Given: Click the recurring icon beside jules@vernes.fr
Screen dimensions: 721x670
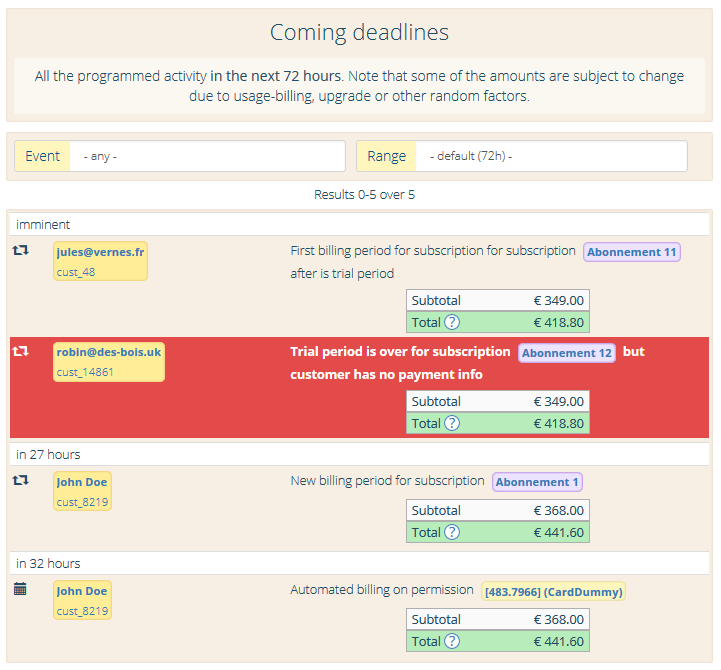Looking at the screenshot, I should [20, 251].
